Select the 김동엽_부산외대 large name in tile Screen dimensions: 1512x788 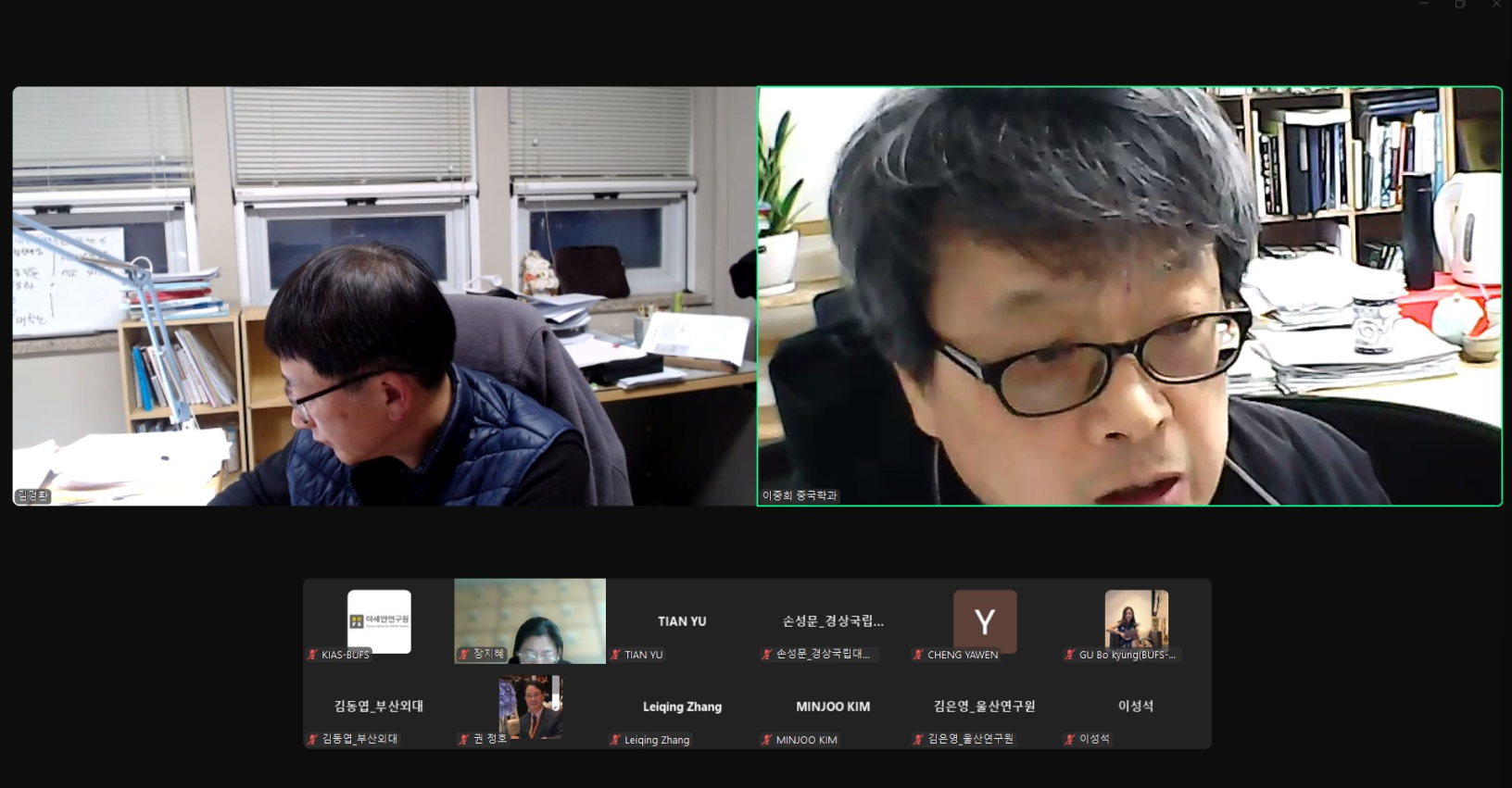tap(378, 706)
